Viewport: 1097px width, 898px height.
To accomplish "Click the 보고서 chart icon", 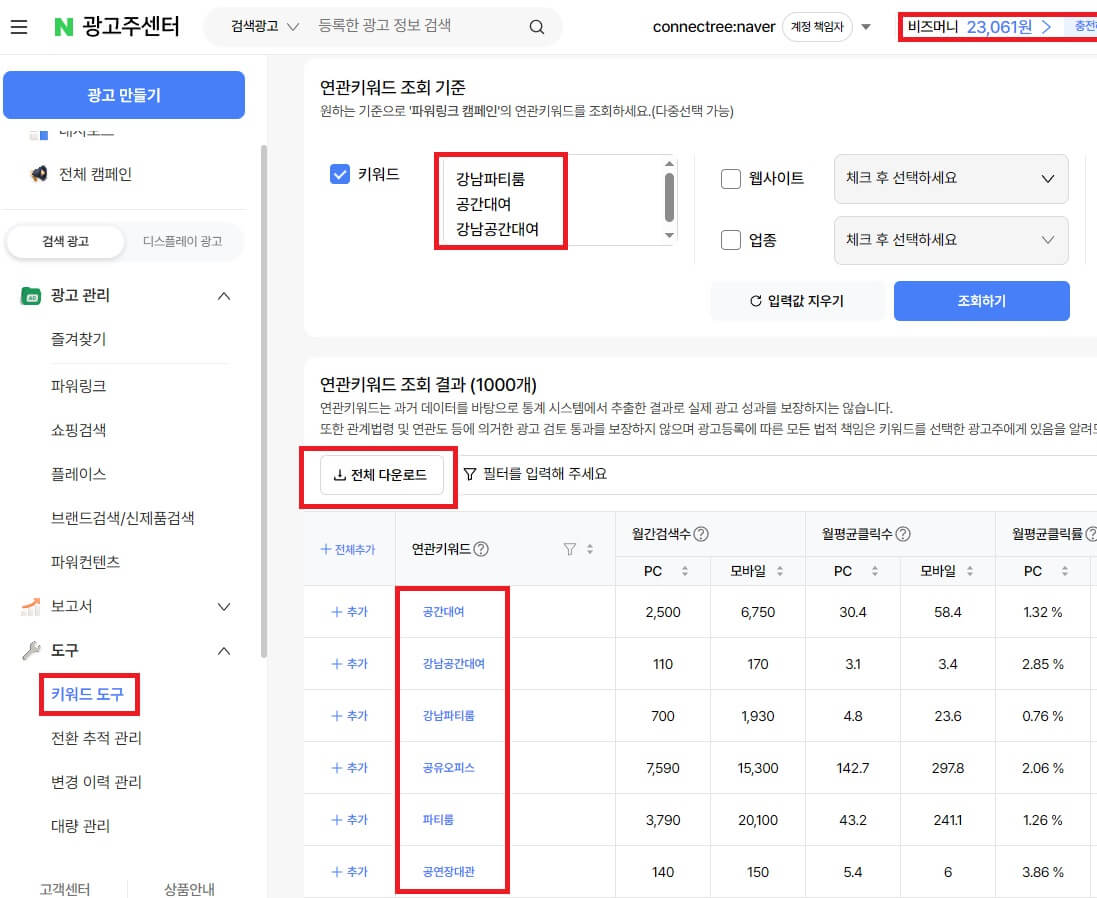I will (30, 606).
